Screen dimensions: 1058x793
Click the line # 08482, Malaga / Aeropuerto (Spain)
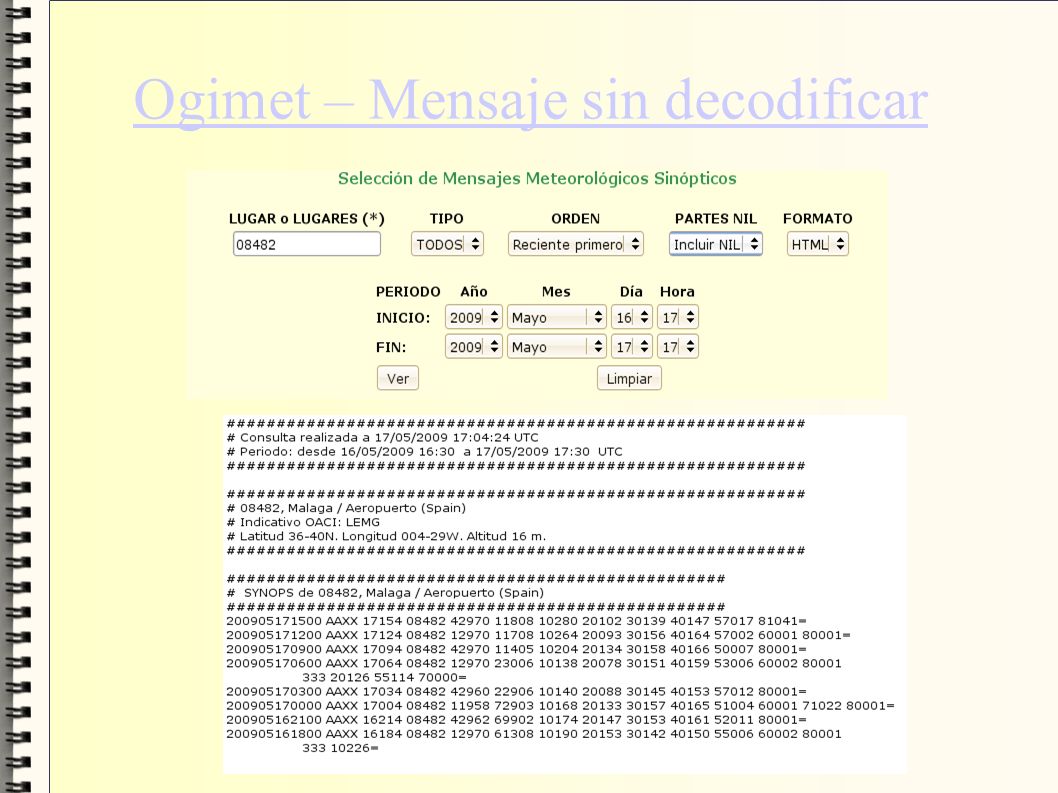point(346,508)
